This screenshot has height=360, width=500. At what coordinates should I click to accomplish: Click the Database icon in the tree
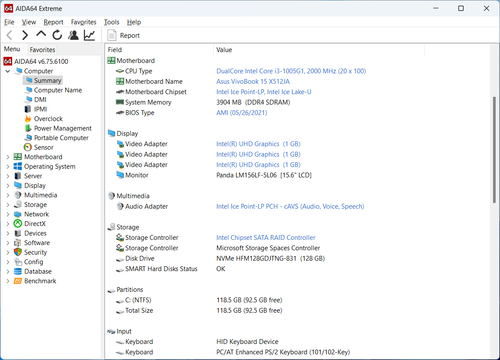(x=18, y=271)
